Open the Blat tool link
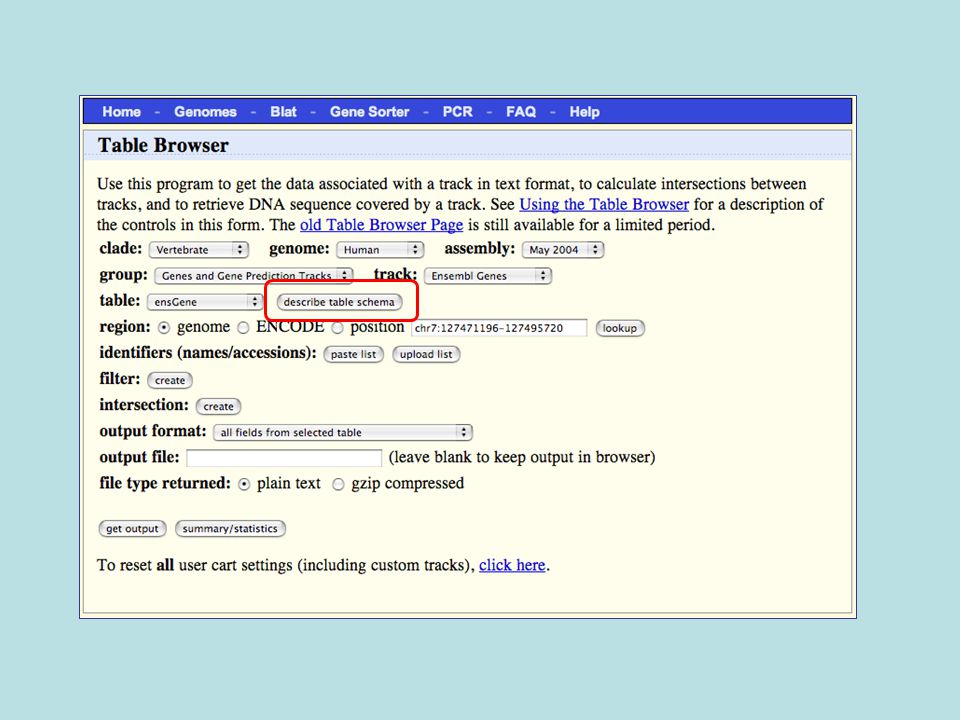The height and width of the screenshot is (720, 960). click(x=283, y=112)
